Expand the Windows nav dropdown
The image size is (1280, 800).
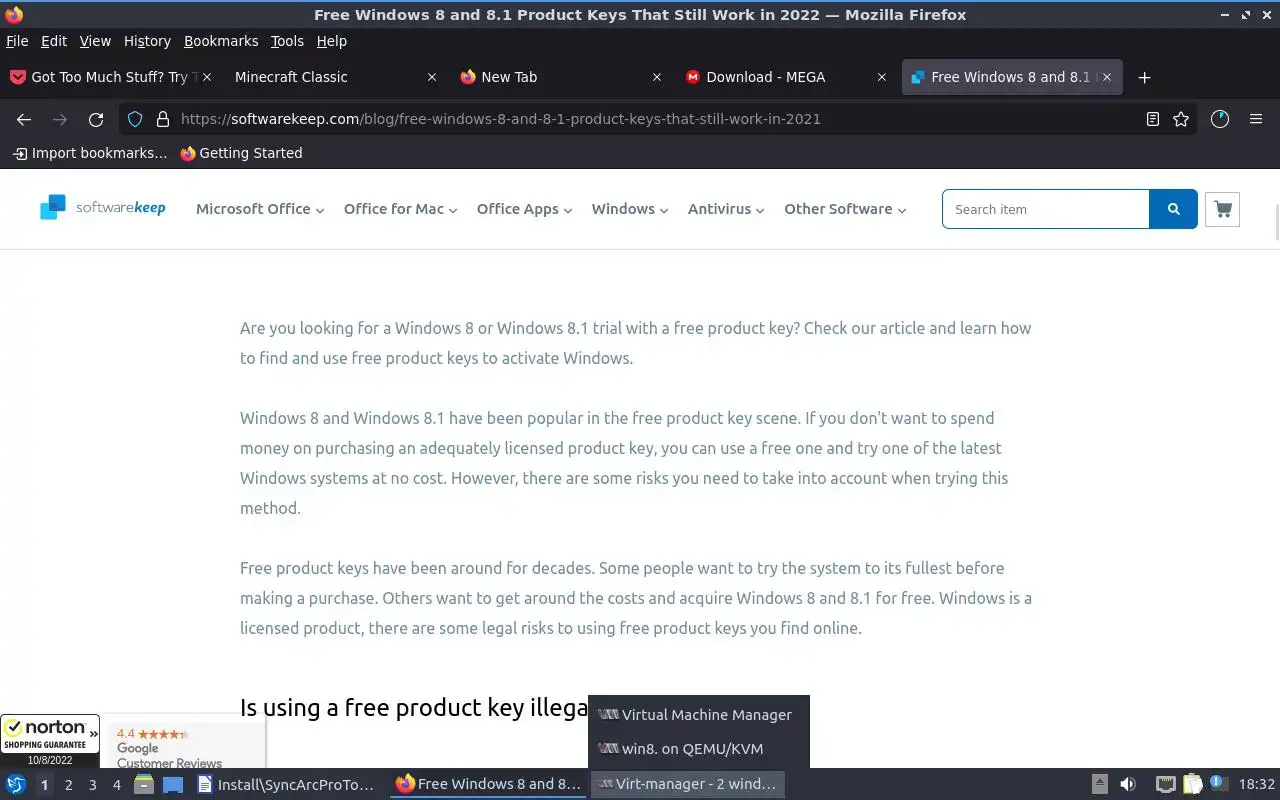[x=630, y=209]
